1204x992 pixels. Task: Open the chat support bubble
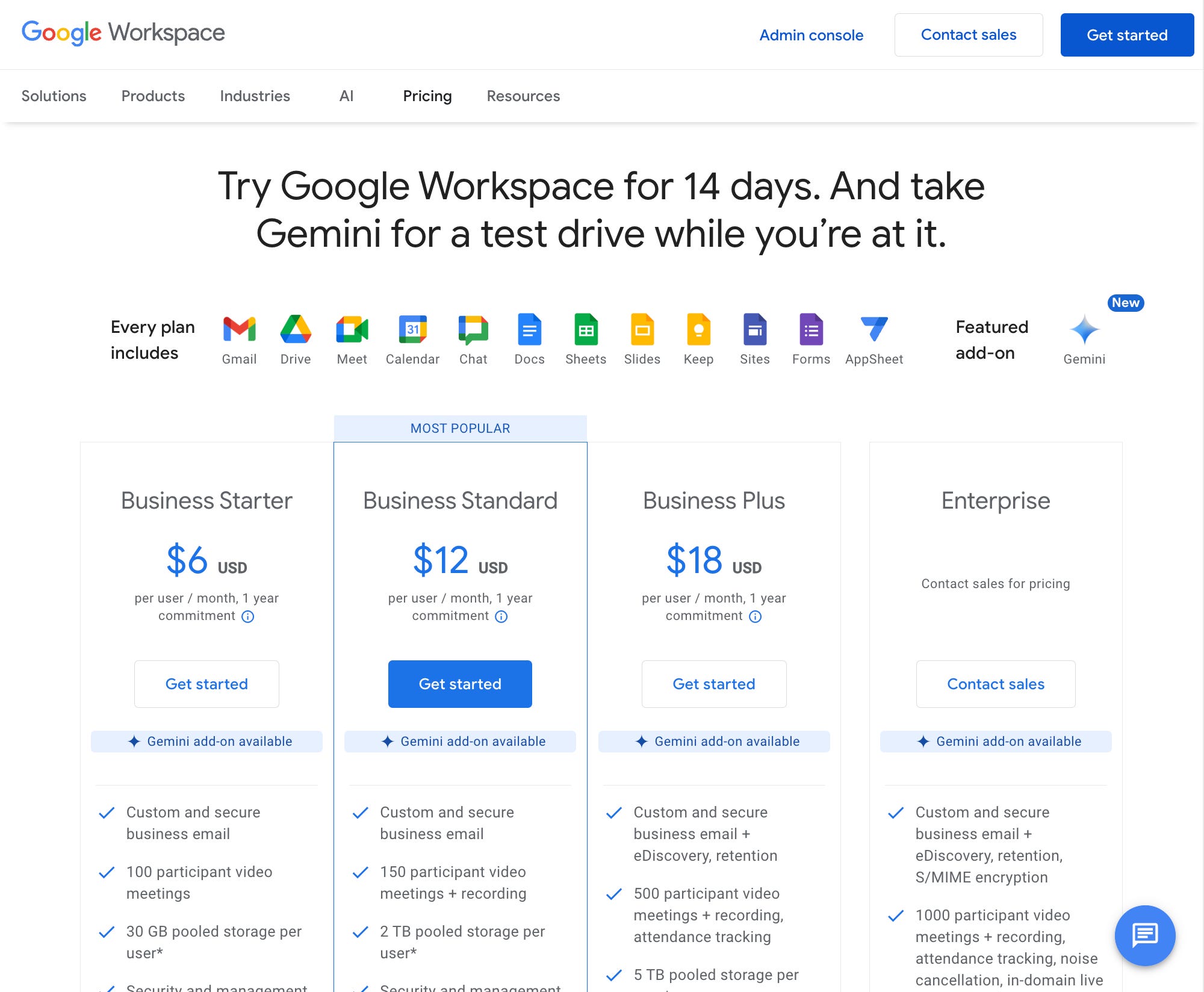1144,935
